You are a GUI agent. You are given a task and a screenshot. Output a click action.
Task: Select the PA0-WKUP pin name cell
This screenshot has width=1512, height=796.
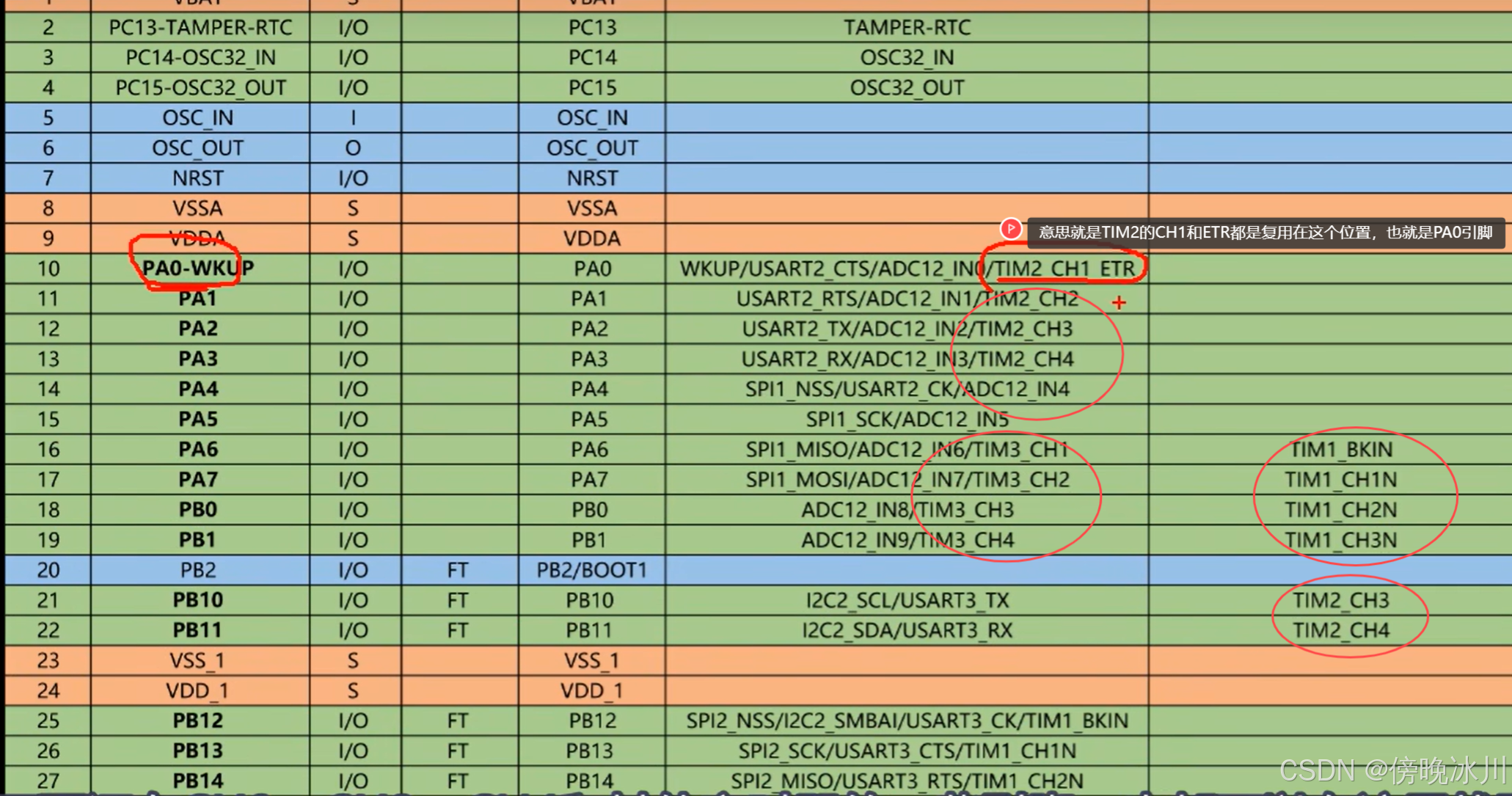198,269
